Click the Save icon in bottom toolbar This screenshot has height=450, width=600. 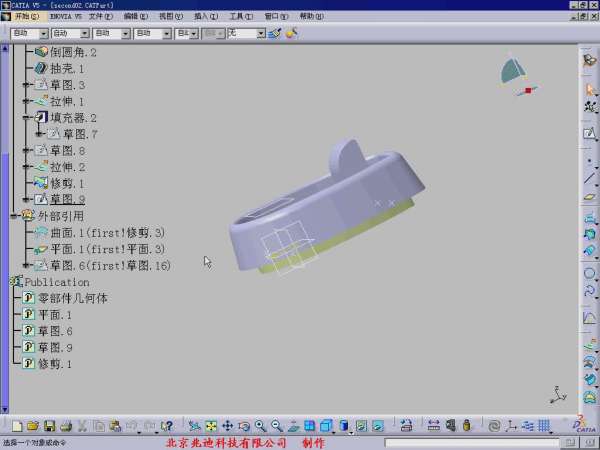[49, 426]
